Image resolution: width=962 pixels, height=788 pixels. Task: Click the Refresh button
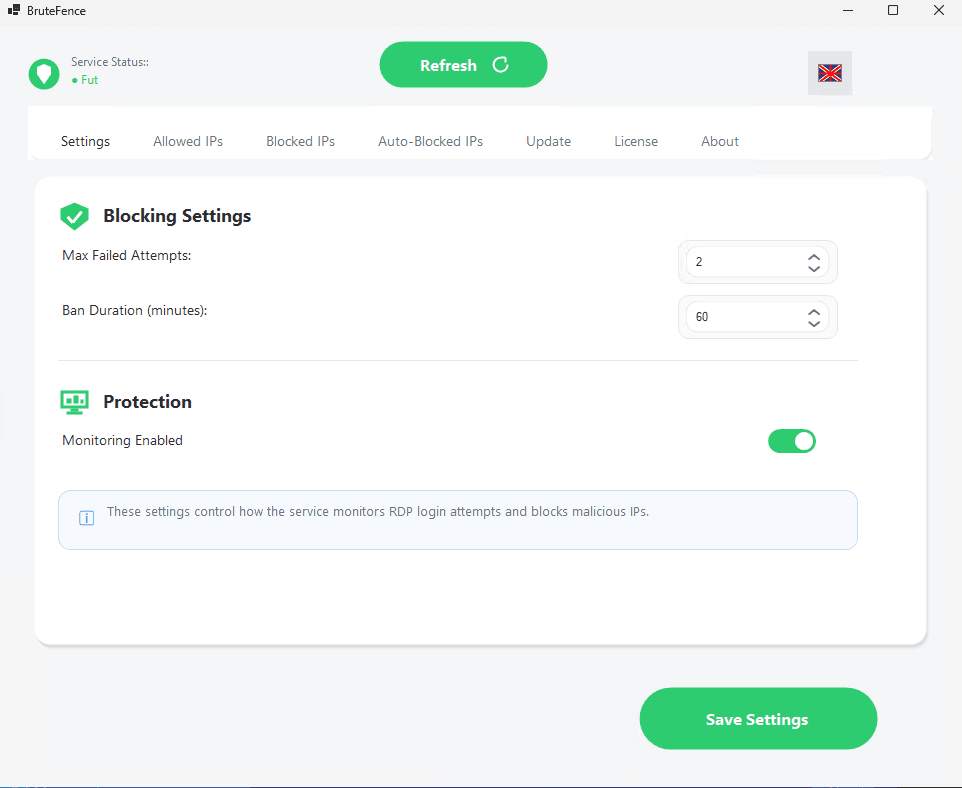pyautogui.click(x=463, y=64)
